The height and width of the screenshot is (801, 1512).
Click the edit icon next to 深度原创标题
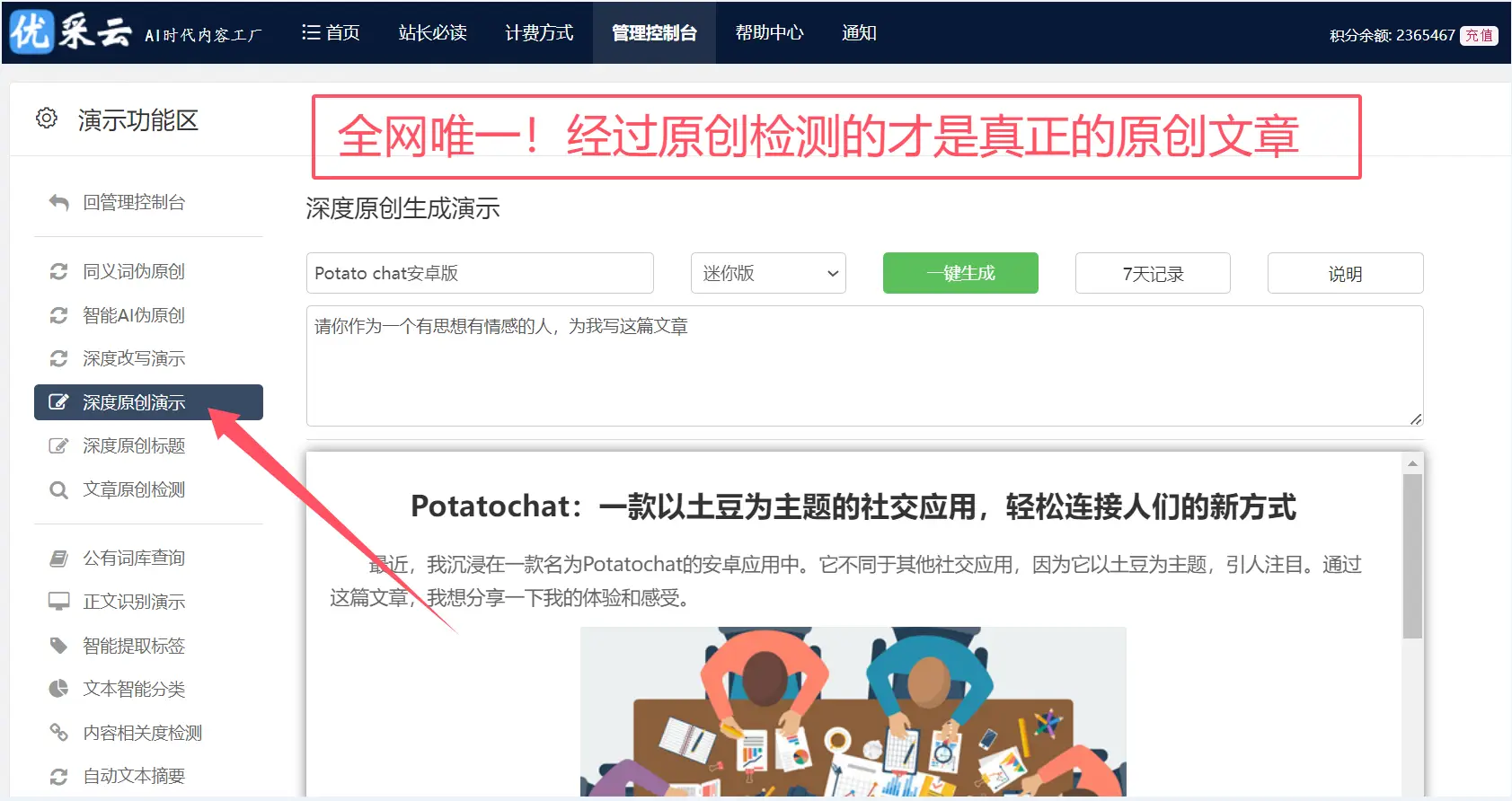click(58, 445)
